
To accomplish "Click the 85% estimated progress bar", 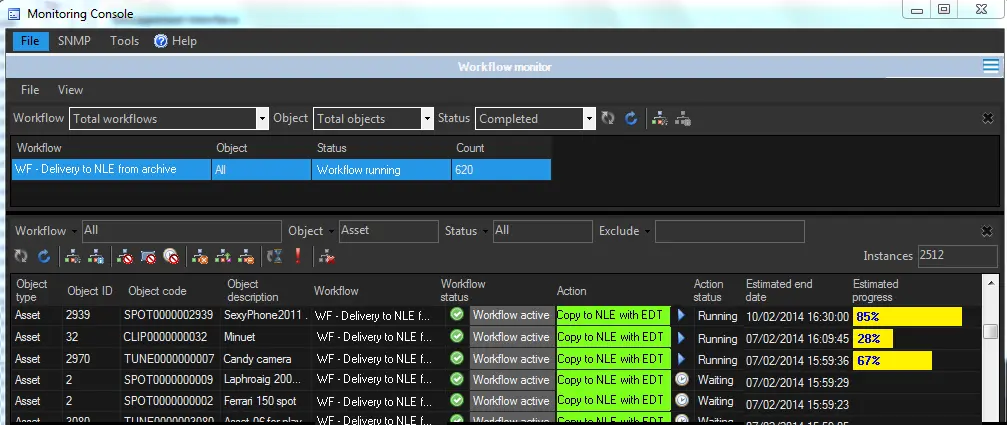I will click(907, 316).
